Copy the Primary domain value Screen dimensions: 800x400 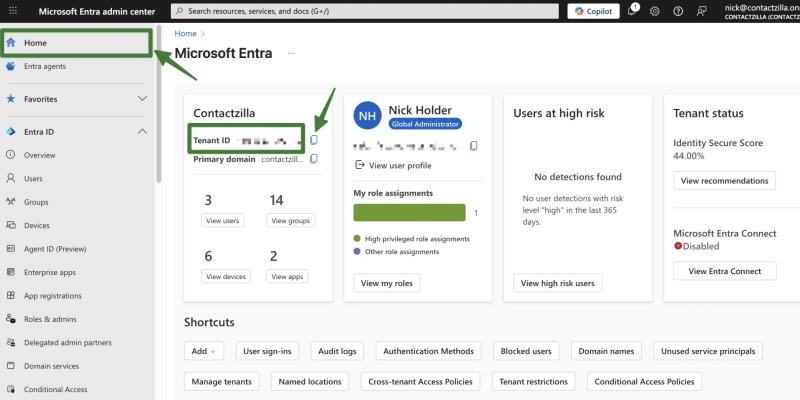click(x=314, y=159)
